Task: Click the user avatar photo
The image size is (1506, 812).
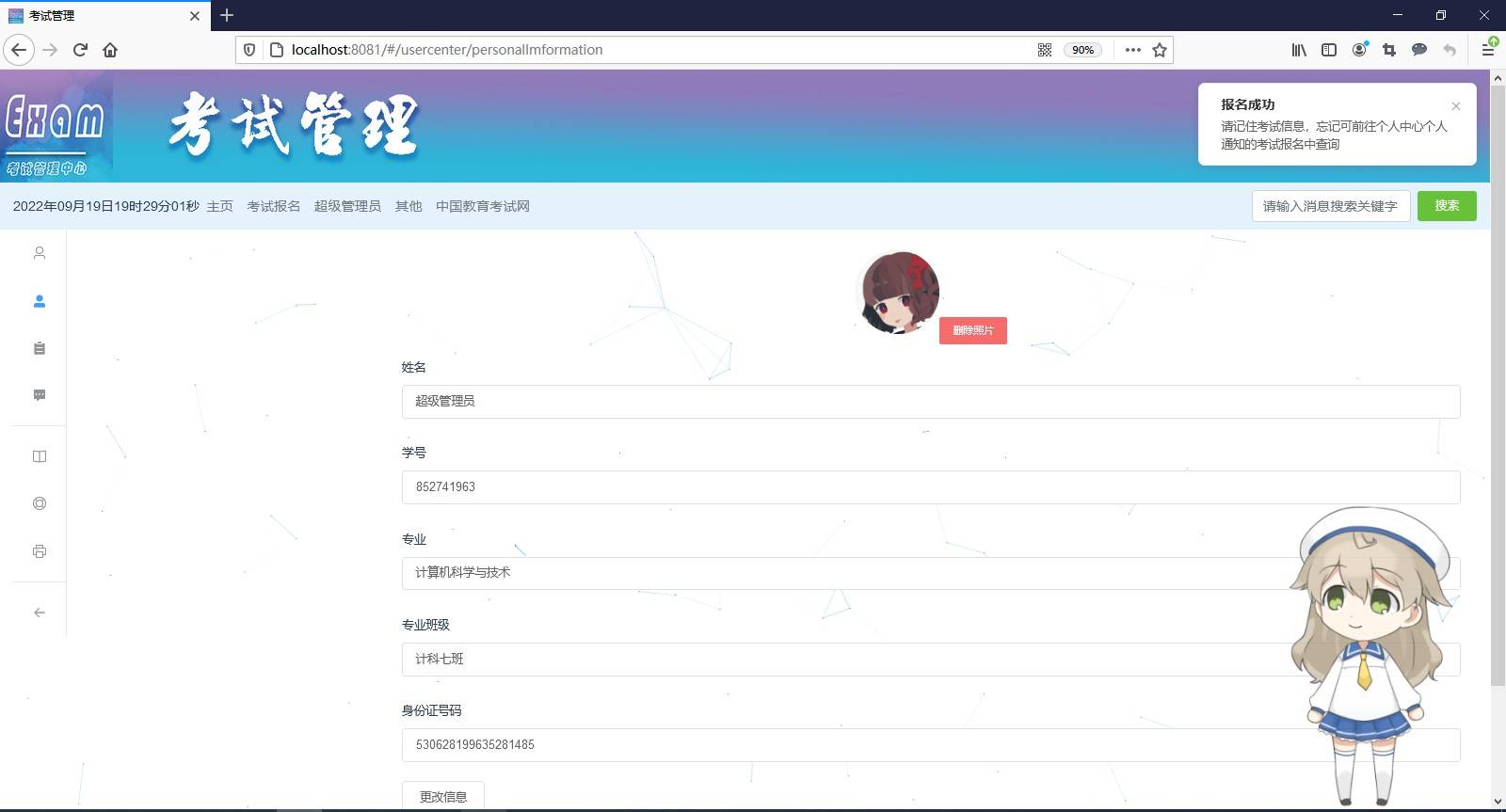Action: tap(900, 293)
